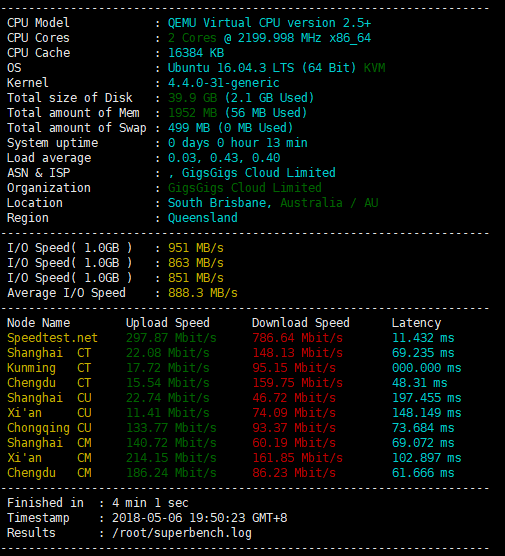The image size is (505, 556).
Task: Click the Speedtest.net node name
Action: coord(52,338)
